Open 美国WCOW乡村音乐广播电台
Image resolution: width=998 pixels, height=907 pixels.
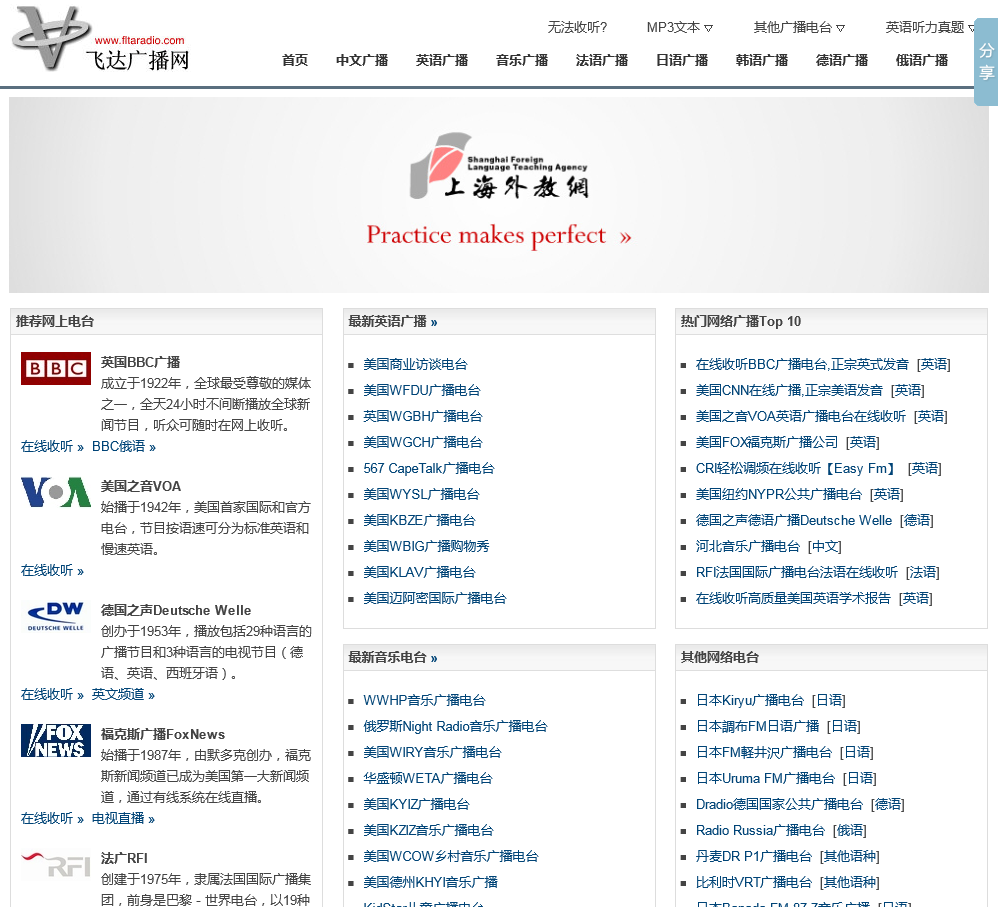(x=451, y=857)
